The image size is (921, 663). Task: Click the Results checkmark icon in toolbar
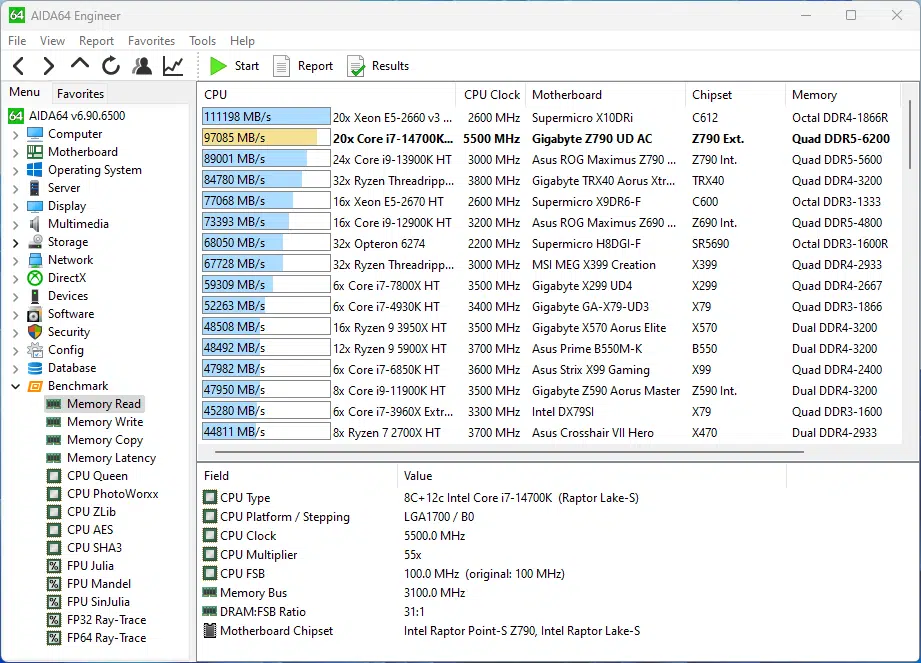coord(356,66)
